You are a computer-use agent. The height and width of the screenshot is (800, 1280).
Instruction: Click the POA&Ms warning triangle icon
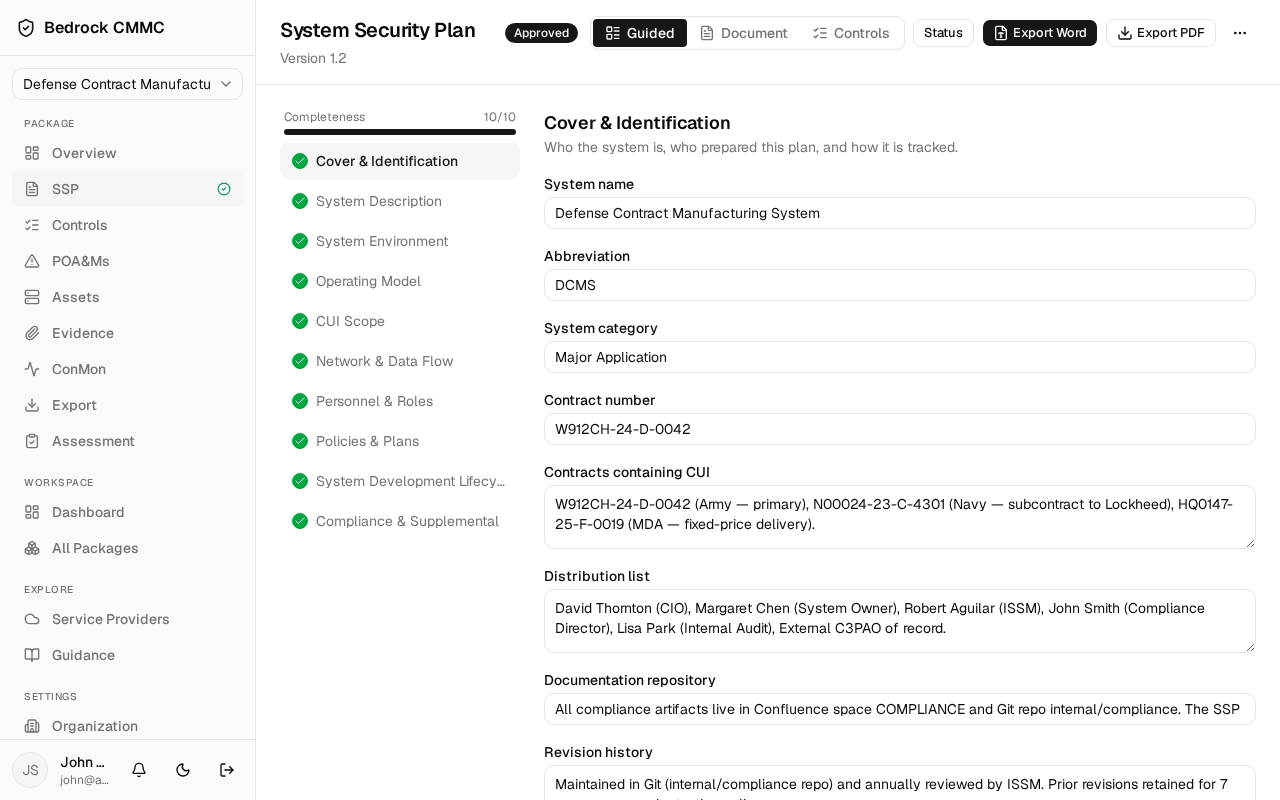click(x=32, y=261)
